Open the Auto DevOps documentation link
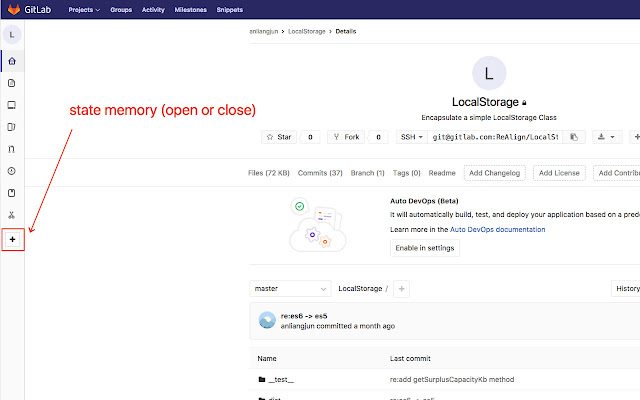Viewport: 640px width, 400px height. [498, 229]
